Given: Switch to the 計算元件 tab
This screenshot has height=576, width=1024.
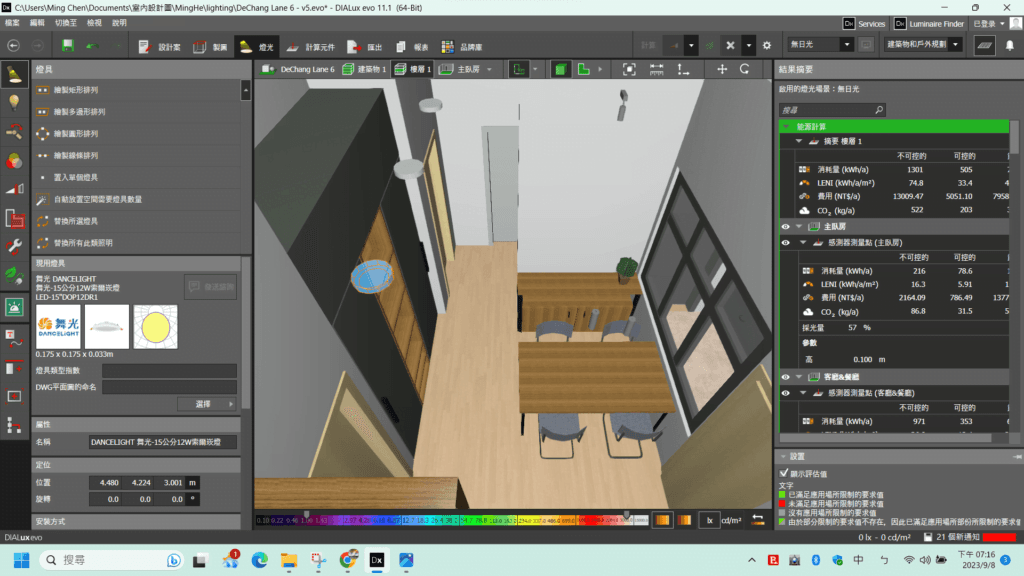Looking at the screenshot, I should click(x=311, y=47).
